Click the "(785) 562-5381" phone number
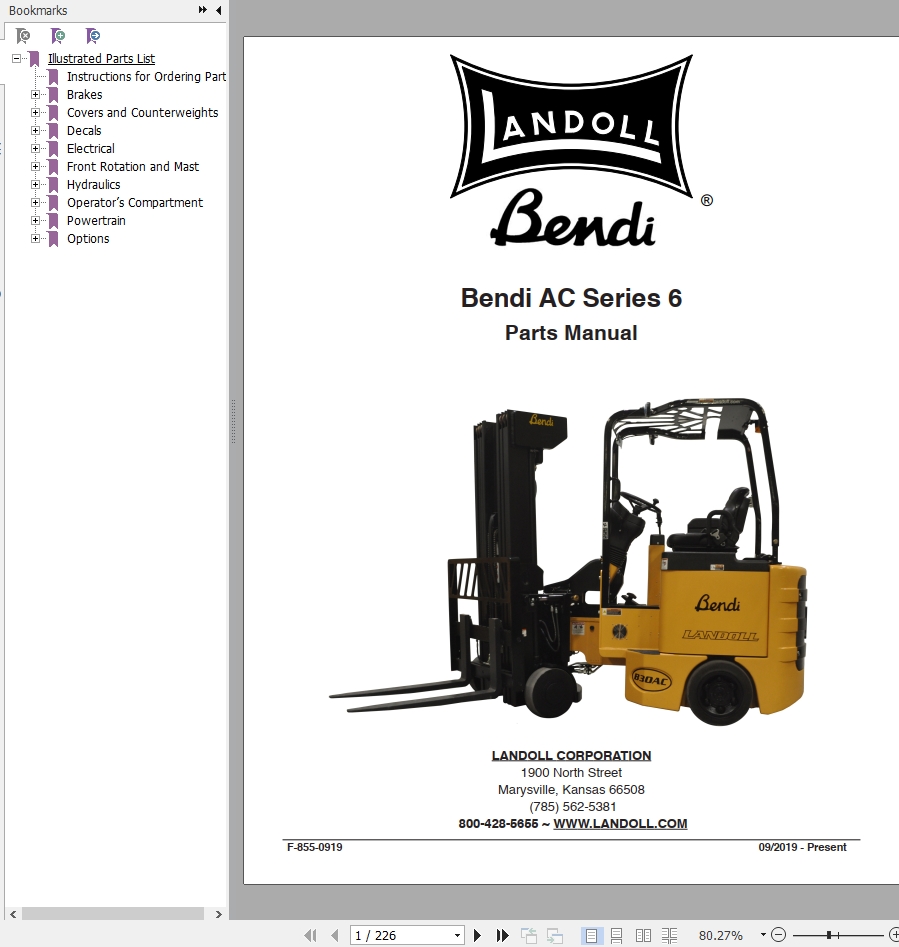The height and width of the screenshot is (947, 899). pos(572,807)
